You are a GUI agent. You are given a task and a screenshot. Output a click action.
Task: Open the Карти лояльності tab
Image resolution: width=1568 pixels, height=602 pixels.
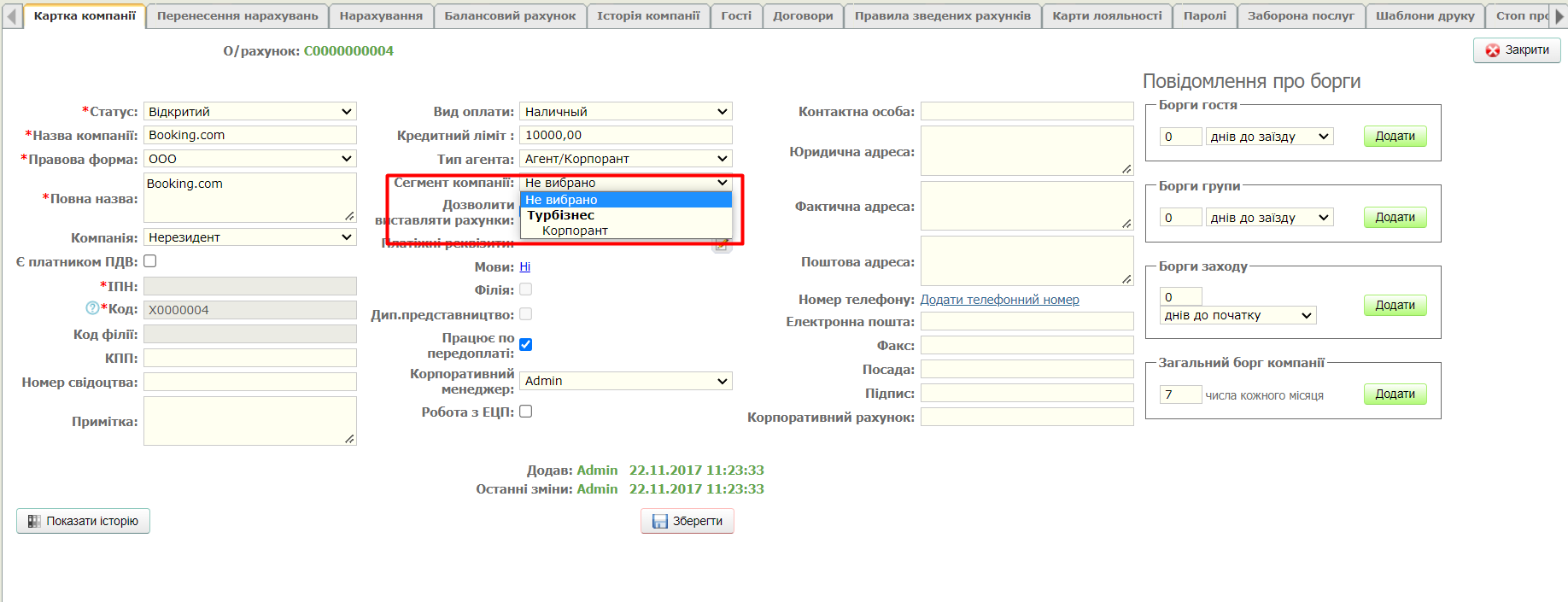(1107, 15)
